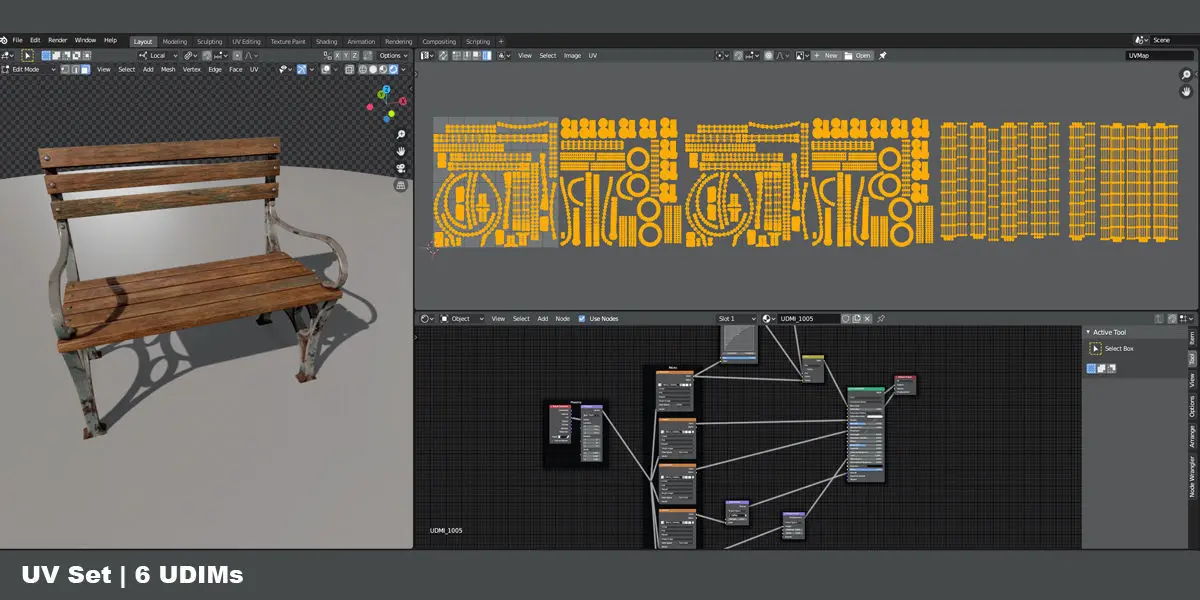Click the UVMap name field in UV editor

[x=1160, y=55]
